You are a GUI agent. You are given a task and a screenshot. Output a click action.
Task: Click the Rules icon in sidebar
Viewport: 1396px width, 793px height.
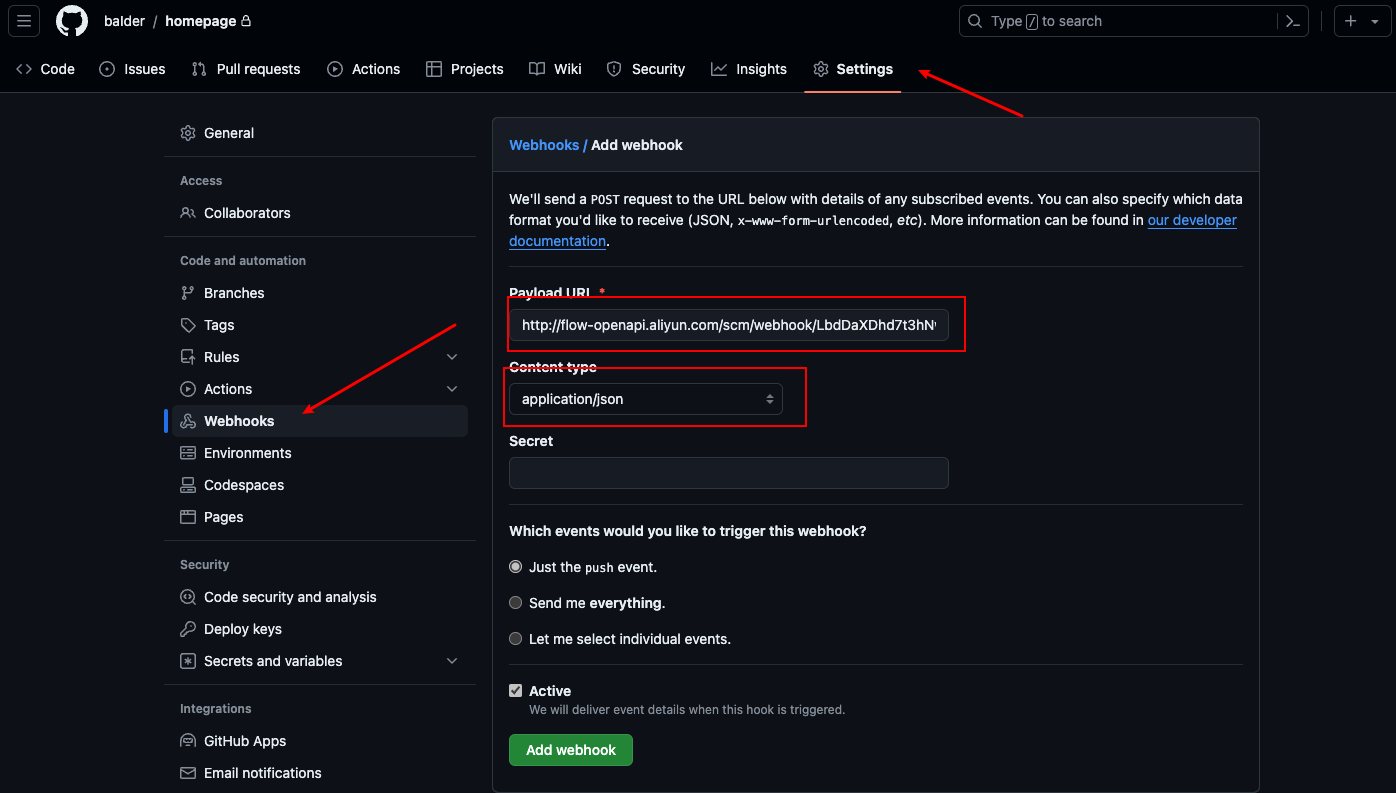coord(188,357)
